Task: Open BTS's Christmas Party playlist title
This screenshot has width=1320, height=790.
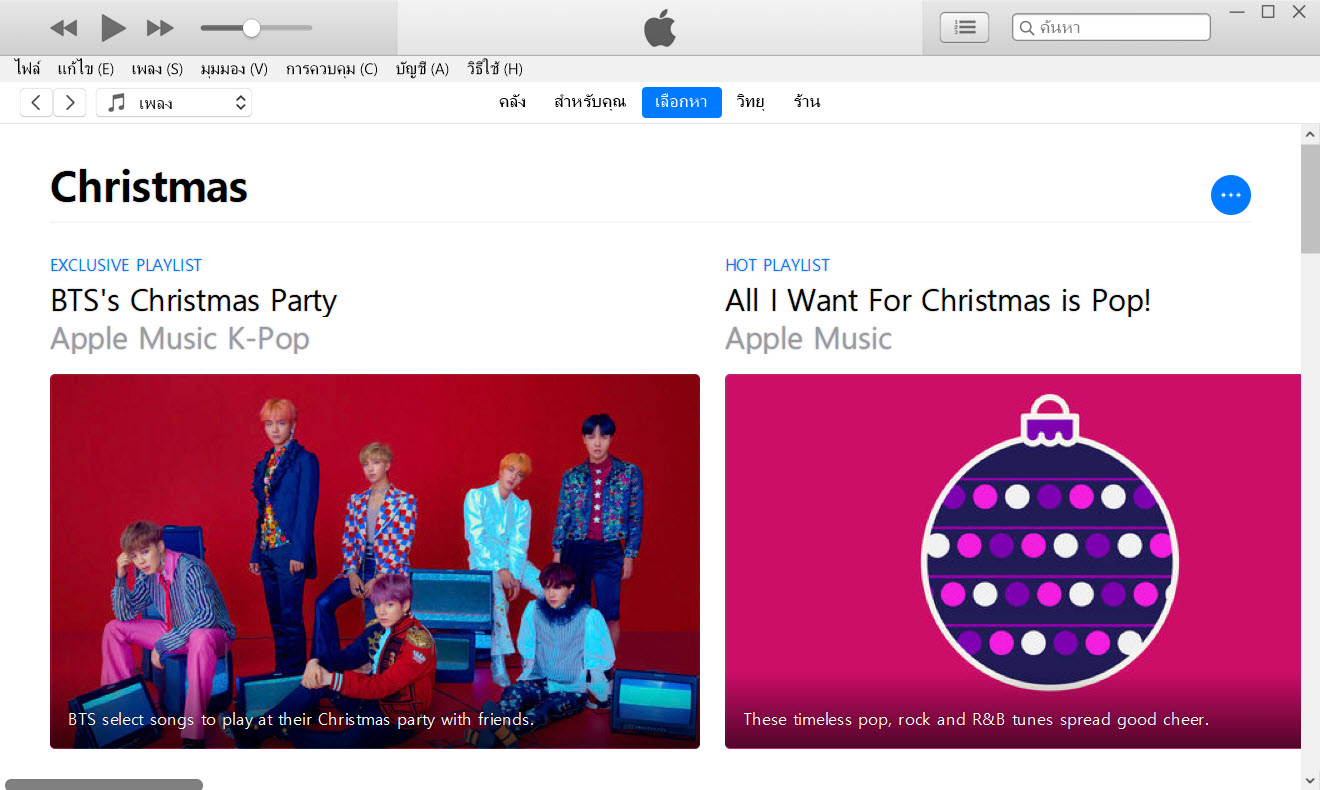Action: (194, 301)
